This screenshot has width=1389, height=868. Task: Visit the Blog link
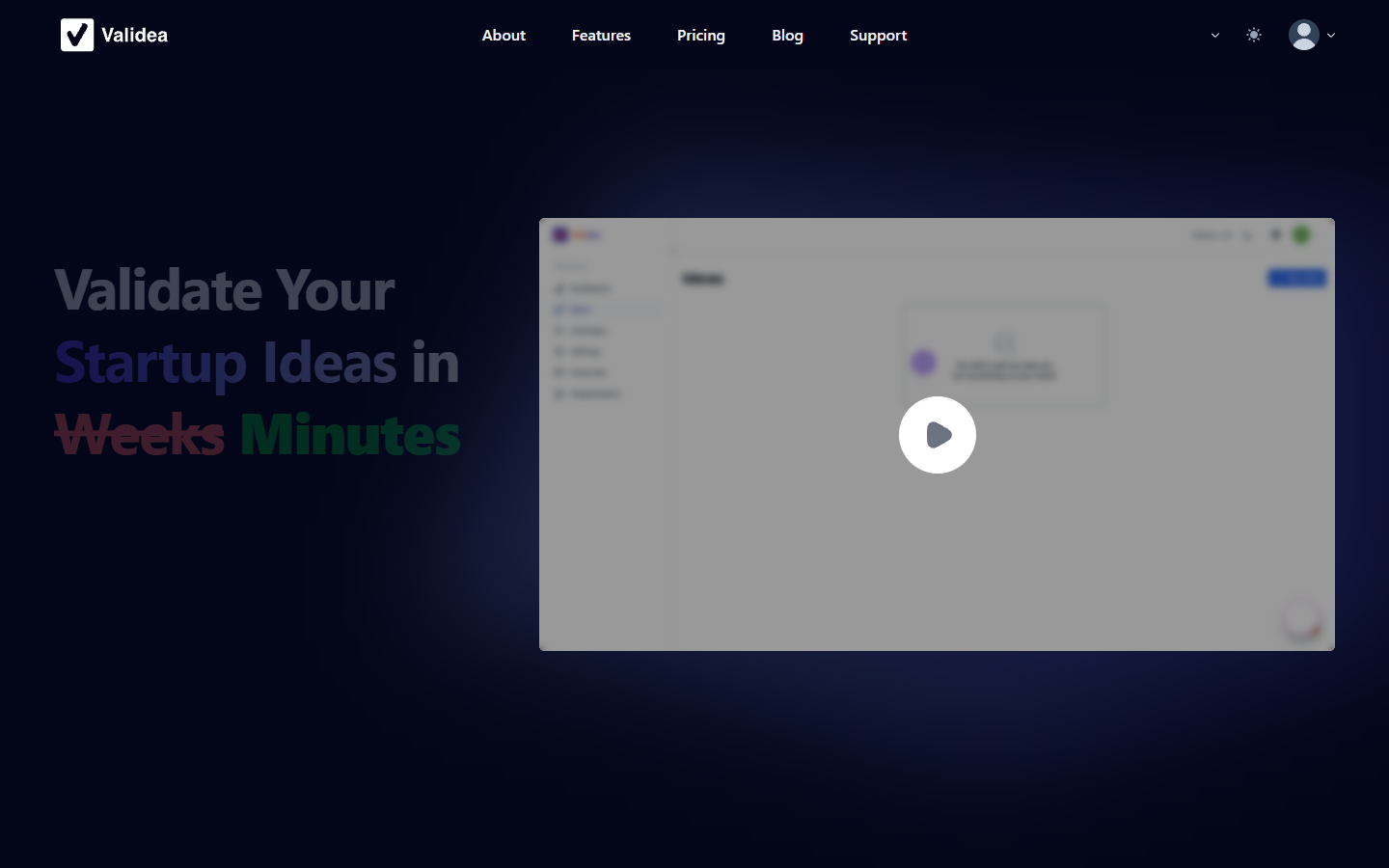pos(787,35)
